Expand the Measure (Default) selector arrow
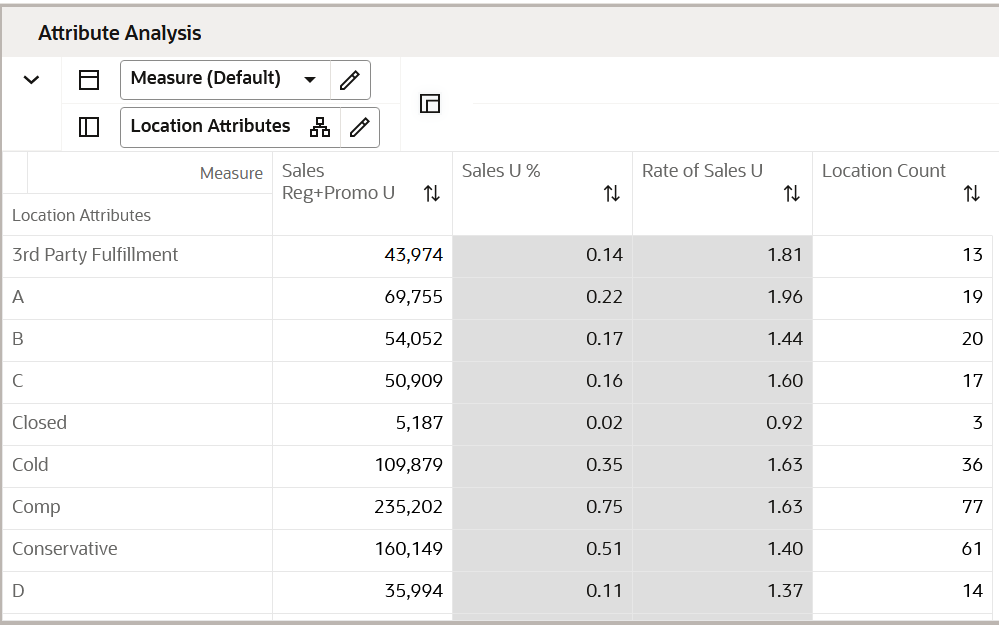Viewport: 999px width, 630px height. tap(310, 78)
